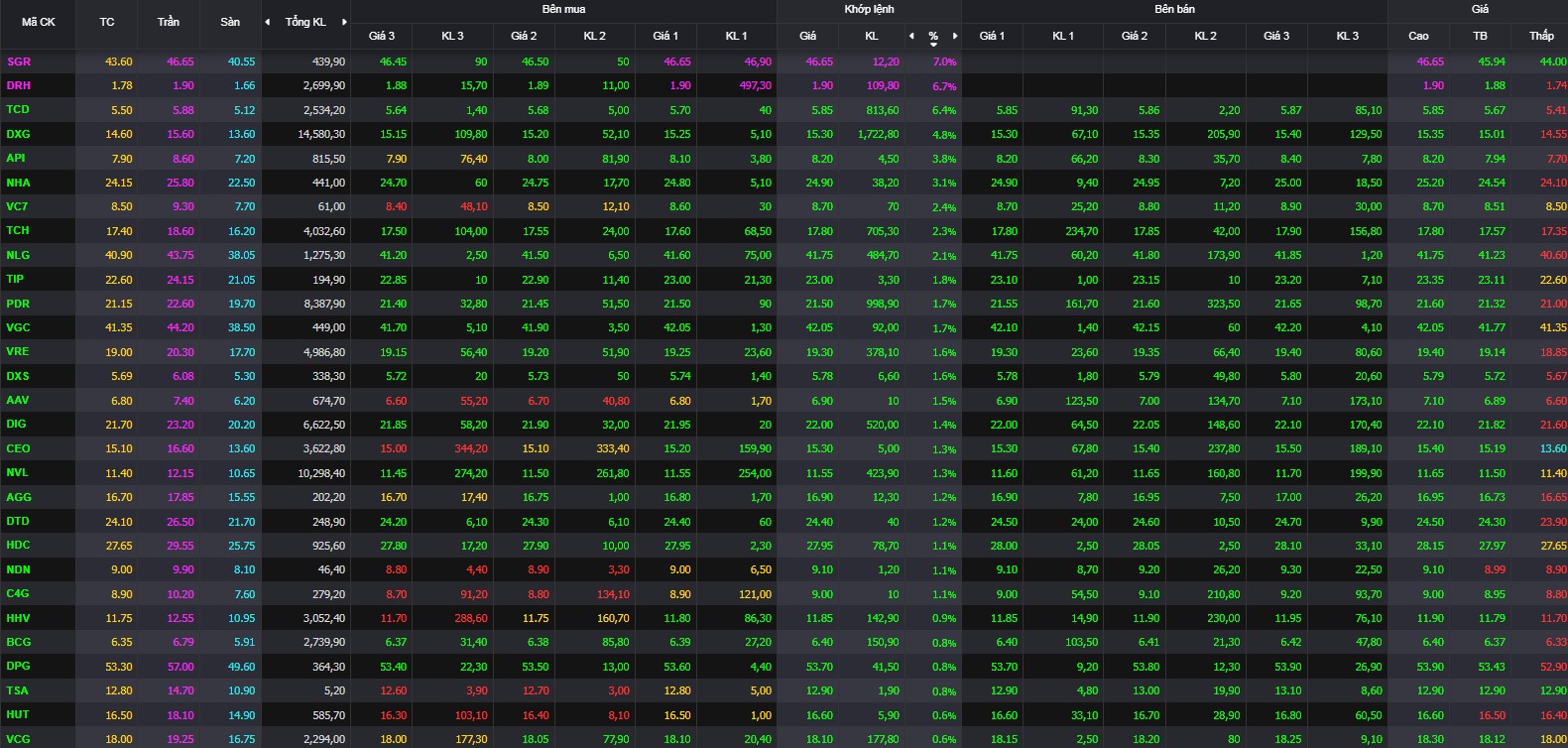The image size is (1568, 748).
Task: Click the Trần column header
Action: [169, 22]
